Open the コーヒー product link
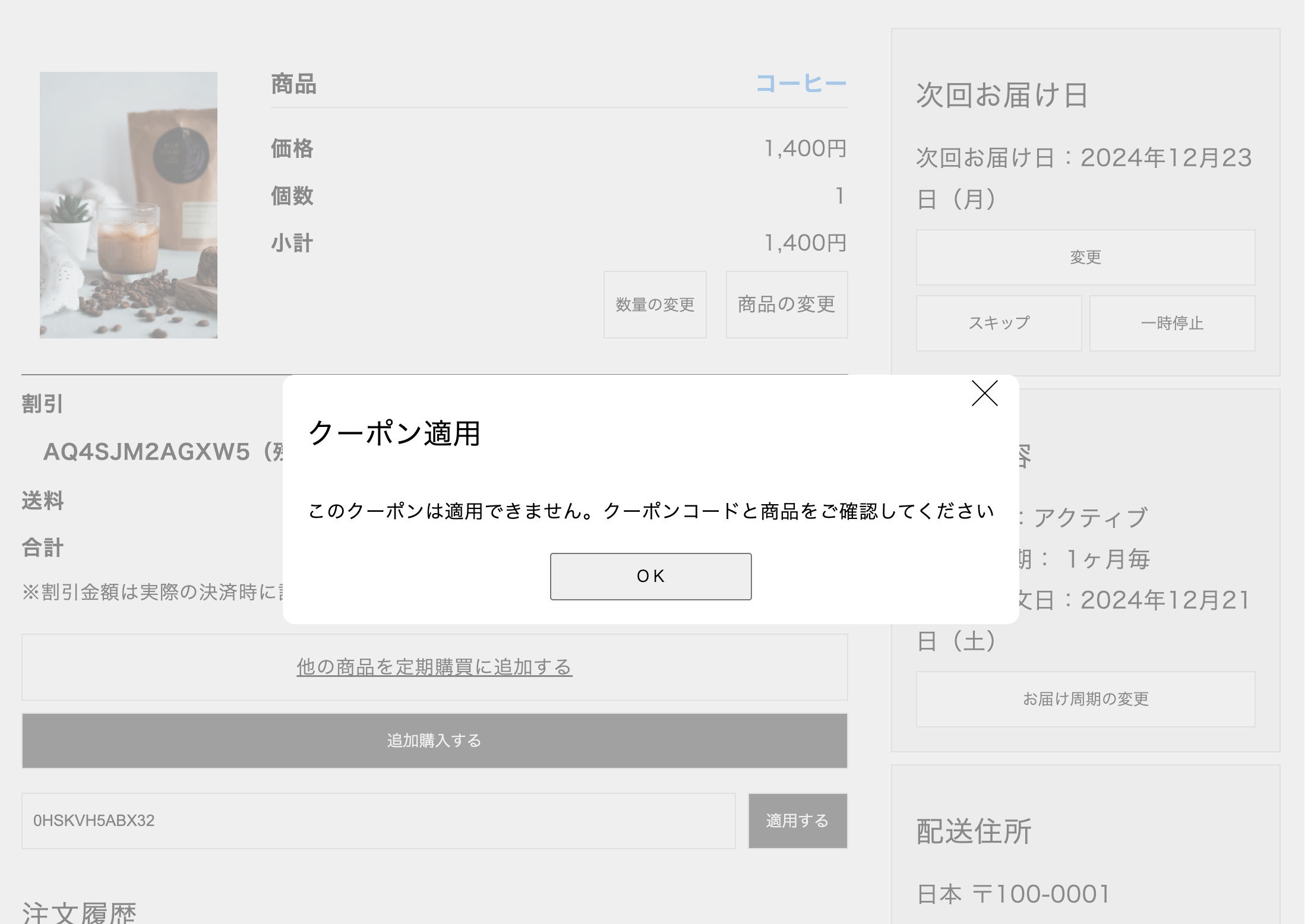Image resolution: width=1308 pixels, height=924 pixels. [800, 84]
